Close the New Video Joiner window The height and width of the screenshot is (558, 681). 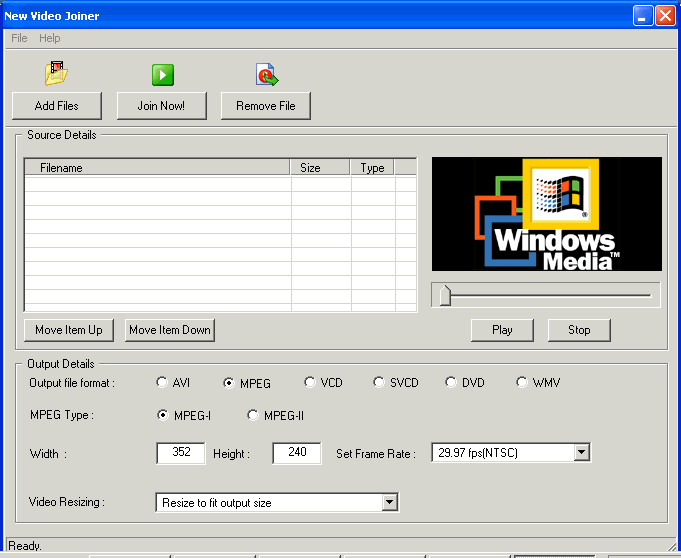[665, 16]
